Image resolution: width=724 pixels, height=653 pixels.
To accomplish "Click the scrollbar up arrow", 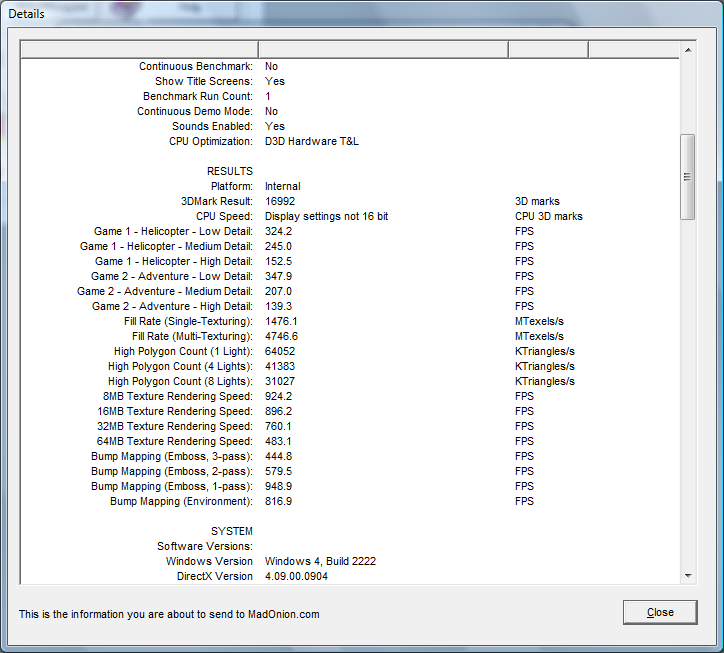I will pyautogui.click(x=687, y=50).
